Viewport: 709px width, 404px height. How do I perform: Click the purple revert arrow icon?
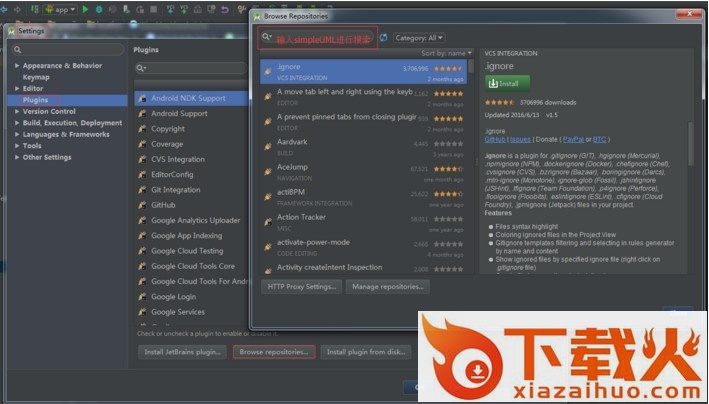225,9
